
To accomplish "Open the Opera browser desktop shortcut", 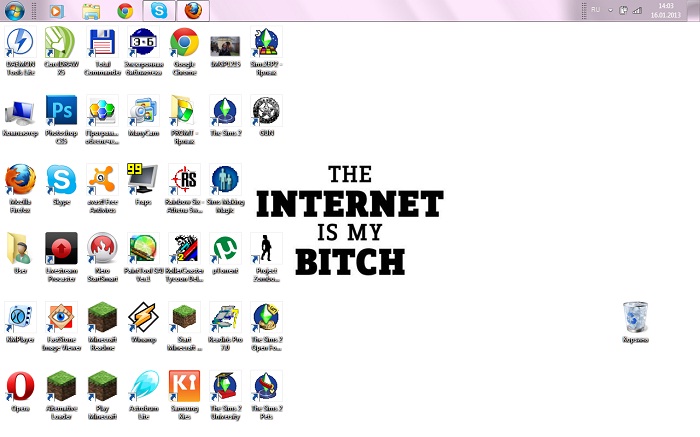I will pyautogui.click(x=20, y=386).
